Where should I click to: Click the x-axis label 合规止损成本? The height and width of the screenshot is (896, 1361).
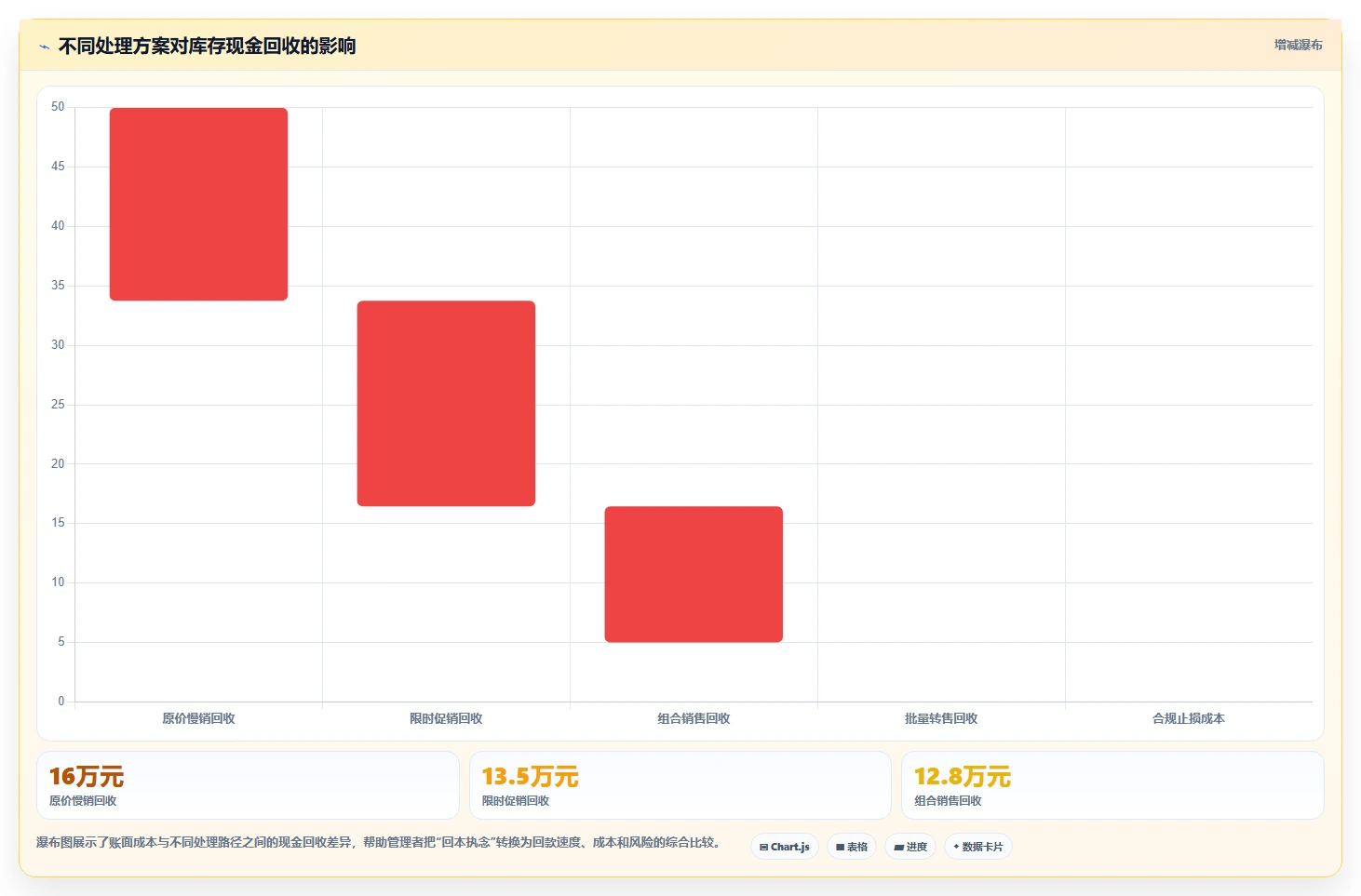[x=1189, y=718]
